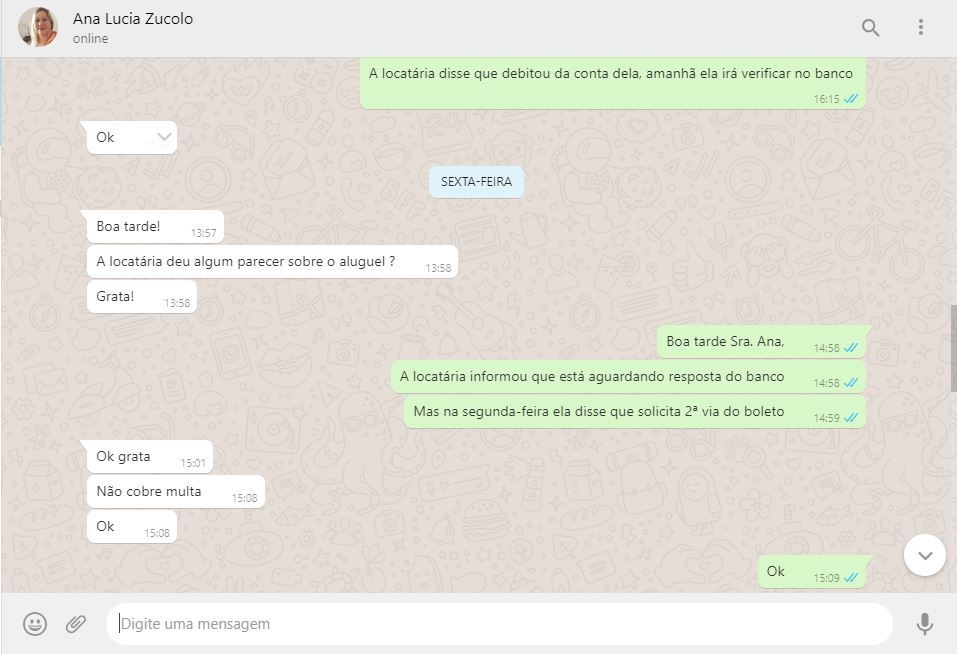The width and height of the screenshot is (957, 654).
Task: Click the 'online' status text in header
Action: click(90, 38)
